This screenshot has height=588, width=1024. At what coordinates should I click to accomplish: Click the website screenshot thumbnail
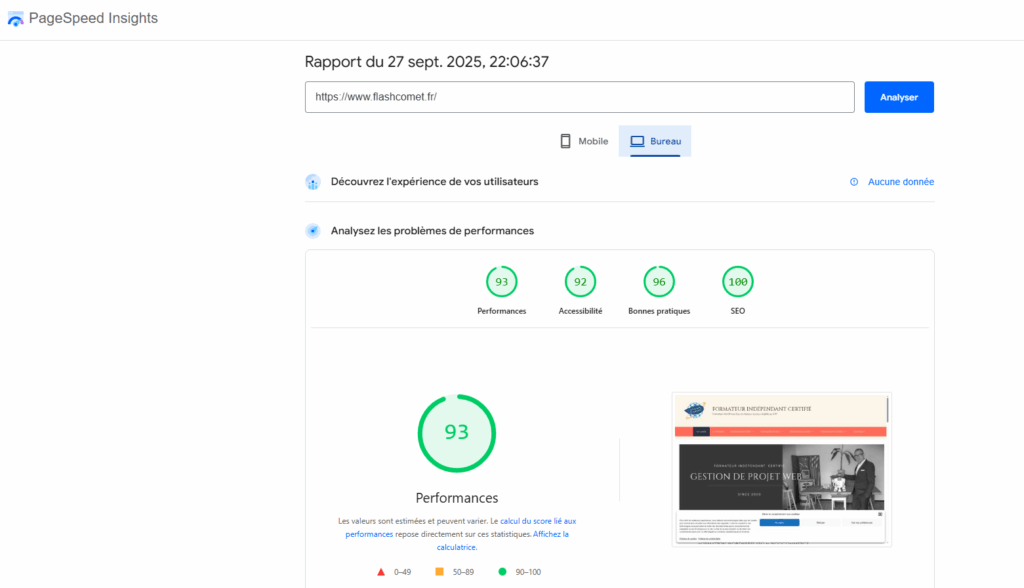point(780,469)
